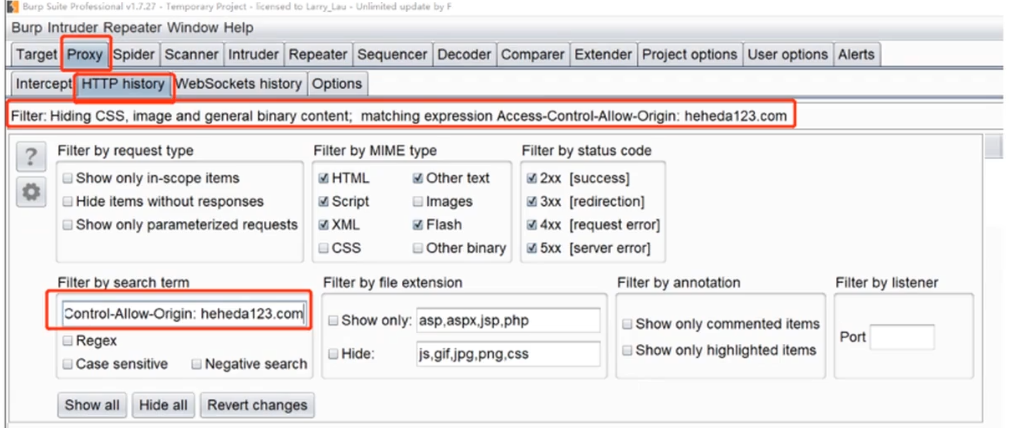Enable the Hide file extensions checkbox

point(333,353)
